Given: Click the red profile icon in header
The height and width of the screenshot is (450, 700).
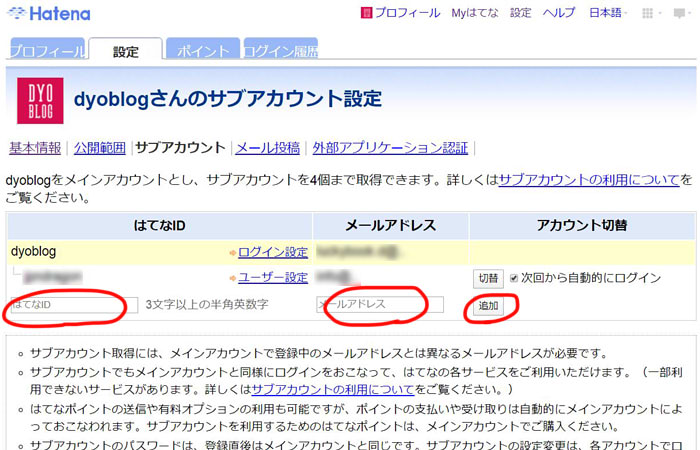Looking at the screenshot, I should (366, 13).
